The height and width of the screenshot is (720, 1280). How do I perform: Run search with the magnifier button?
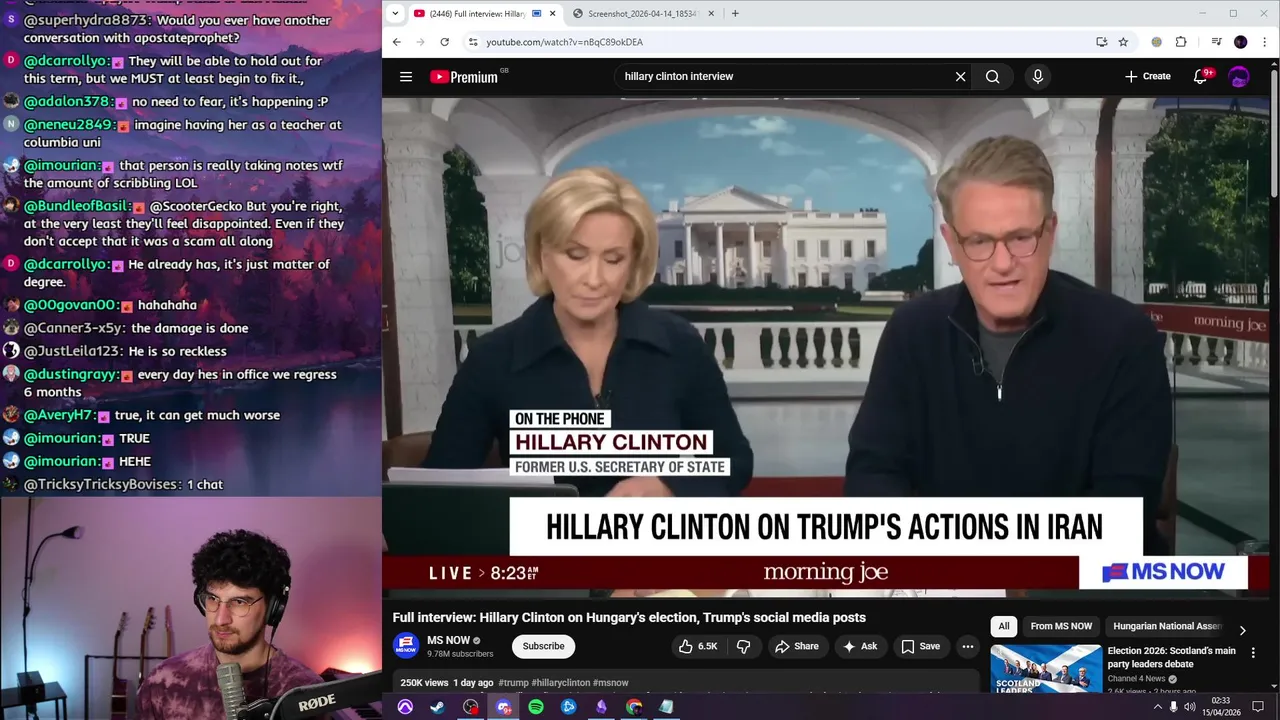point(992,76)
